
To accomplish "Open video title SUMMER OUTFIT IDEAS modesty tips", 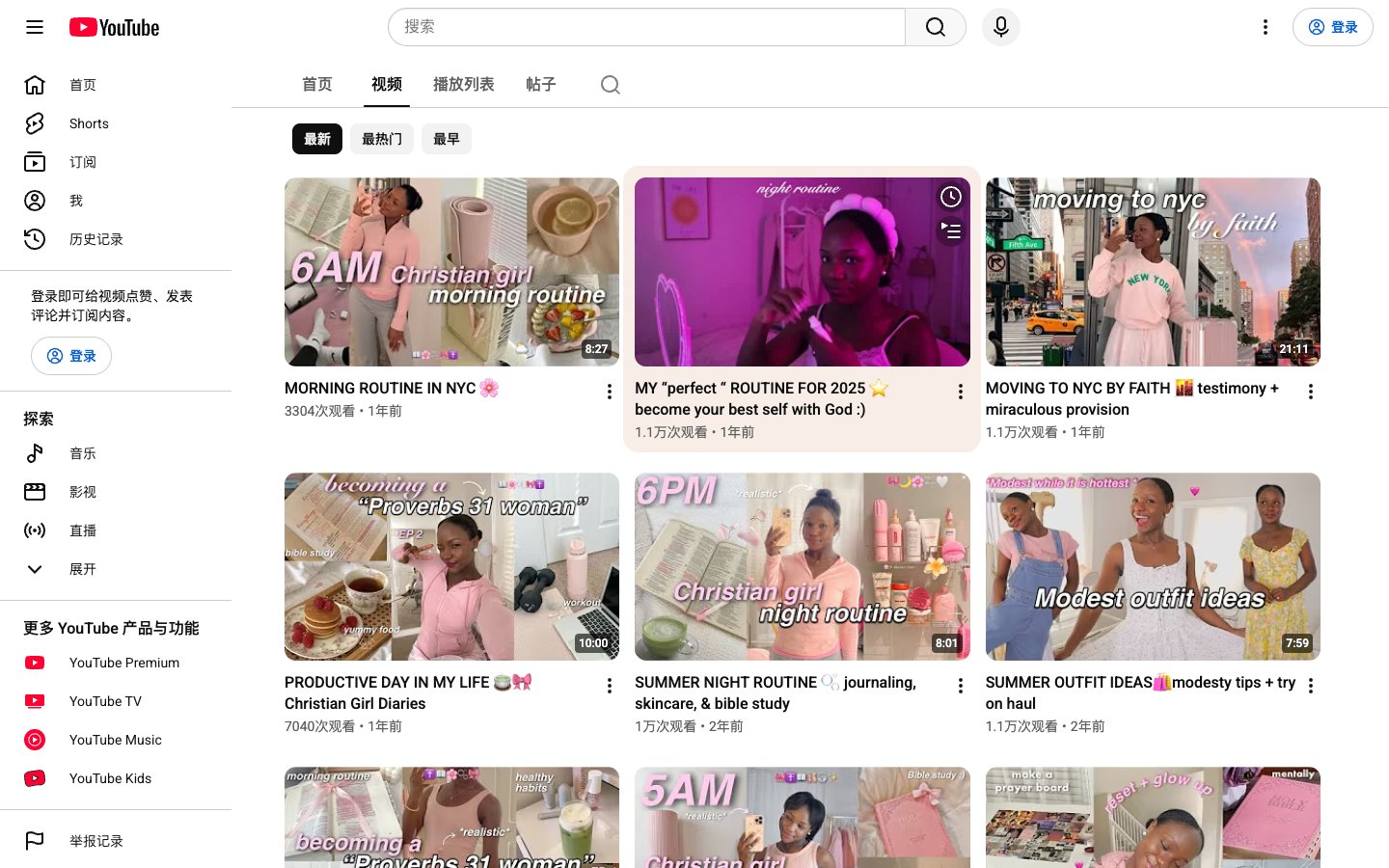I will coord(1140,692).
